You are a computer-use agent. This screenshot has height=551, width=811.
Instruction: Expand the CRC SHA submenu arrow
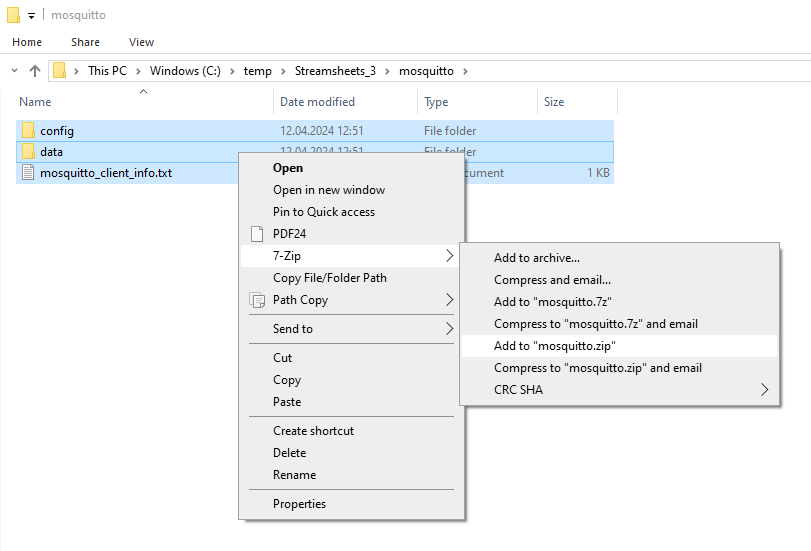(765, 390)
